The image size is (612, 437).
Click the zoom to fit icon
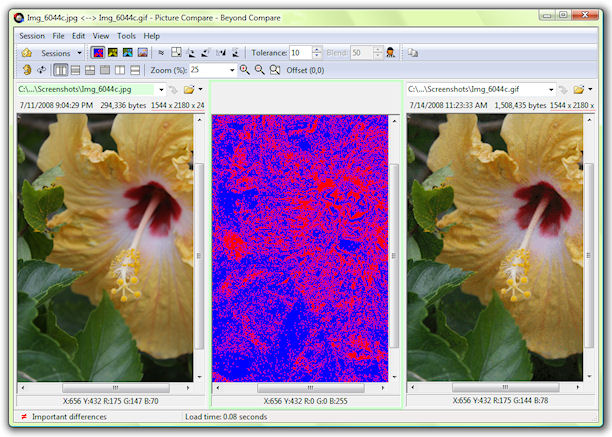(275, 70)
